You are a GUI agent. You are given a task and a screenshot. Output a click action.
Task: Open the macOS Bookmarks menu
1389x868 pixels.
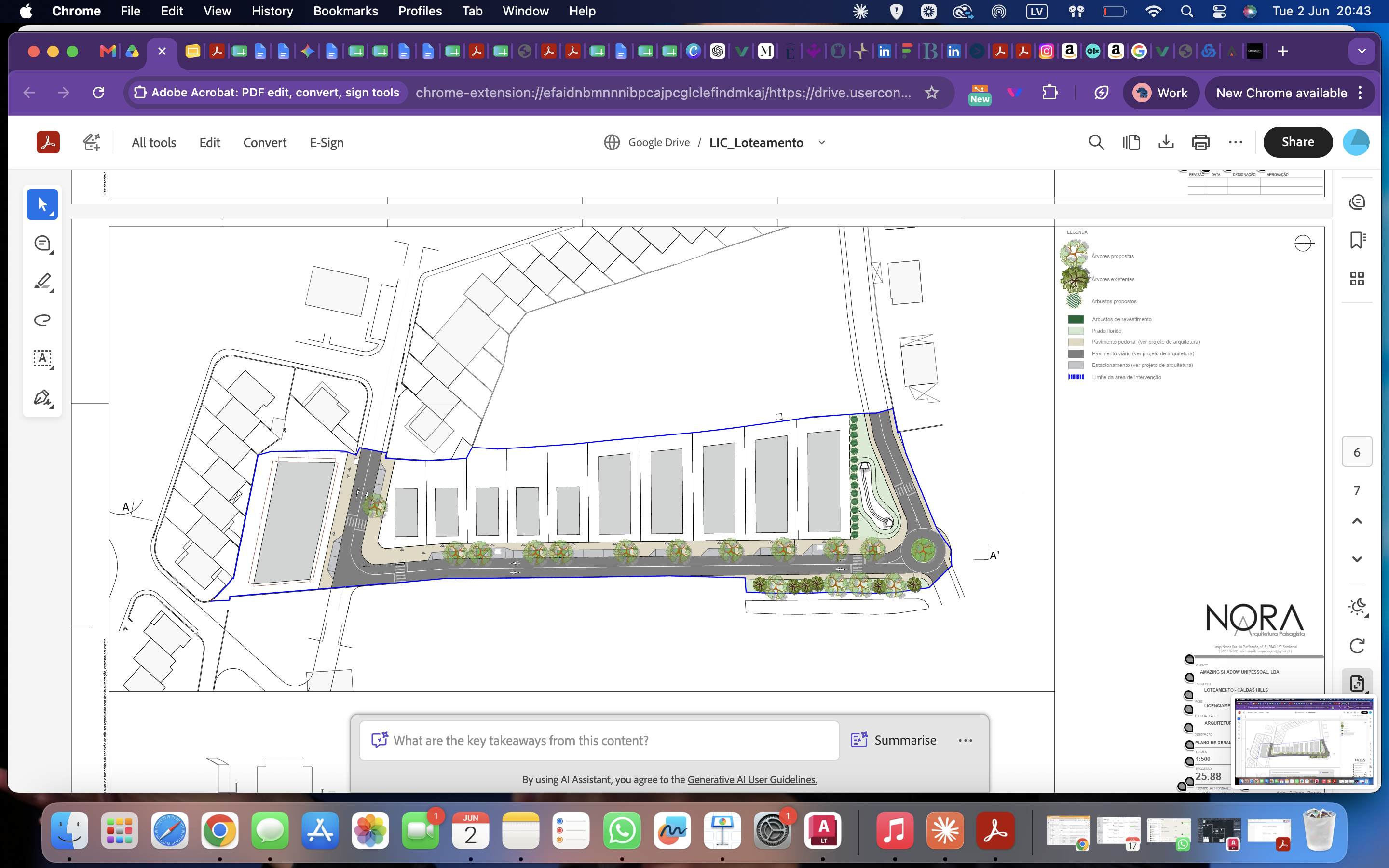[345, 11]
